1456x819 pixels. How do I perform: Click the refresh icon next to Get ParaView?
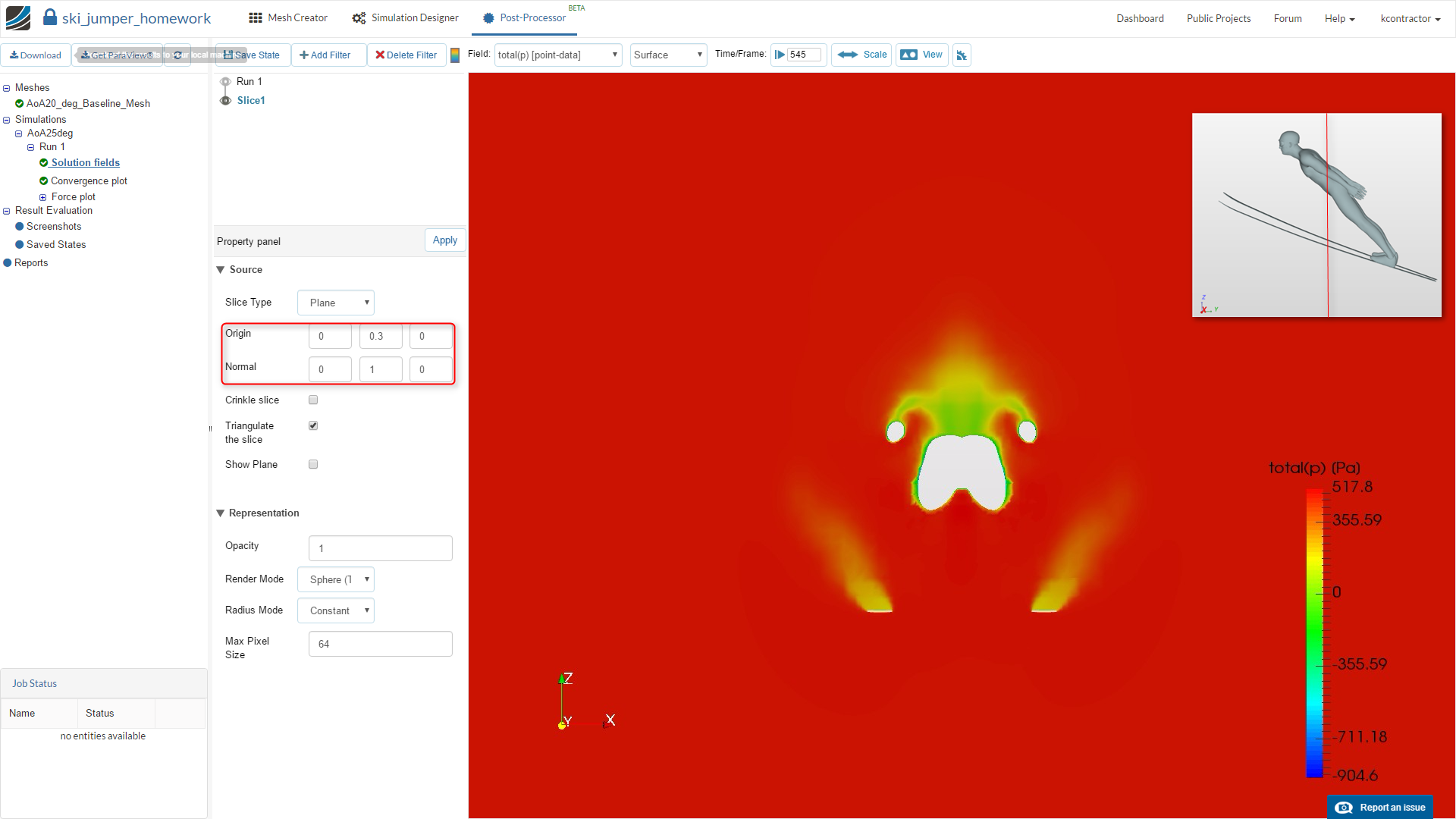[177, 55]
